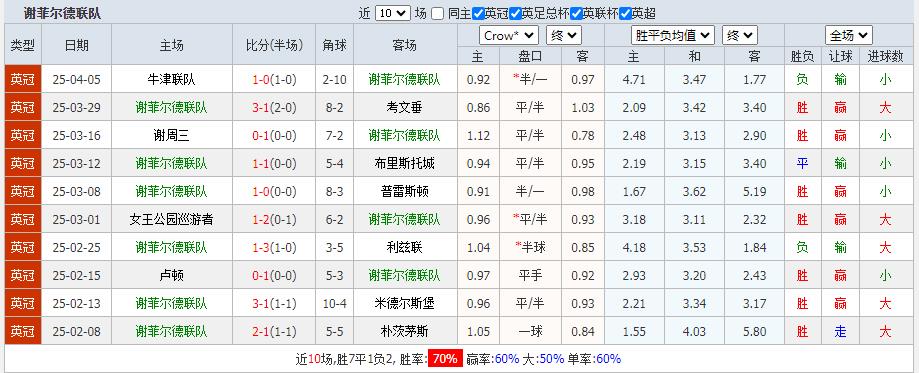
Task: Click the 进球数 column header
Action: (x=885, y=56)
